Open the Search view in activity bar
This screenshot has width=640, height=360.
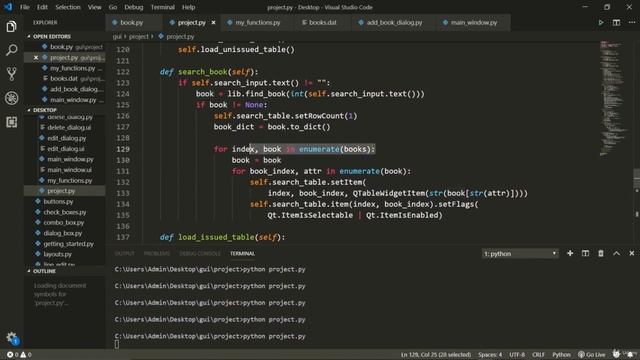click(11, 50)
